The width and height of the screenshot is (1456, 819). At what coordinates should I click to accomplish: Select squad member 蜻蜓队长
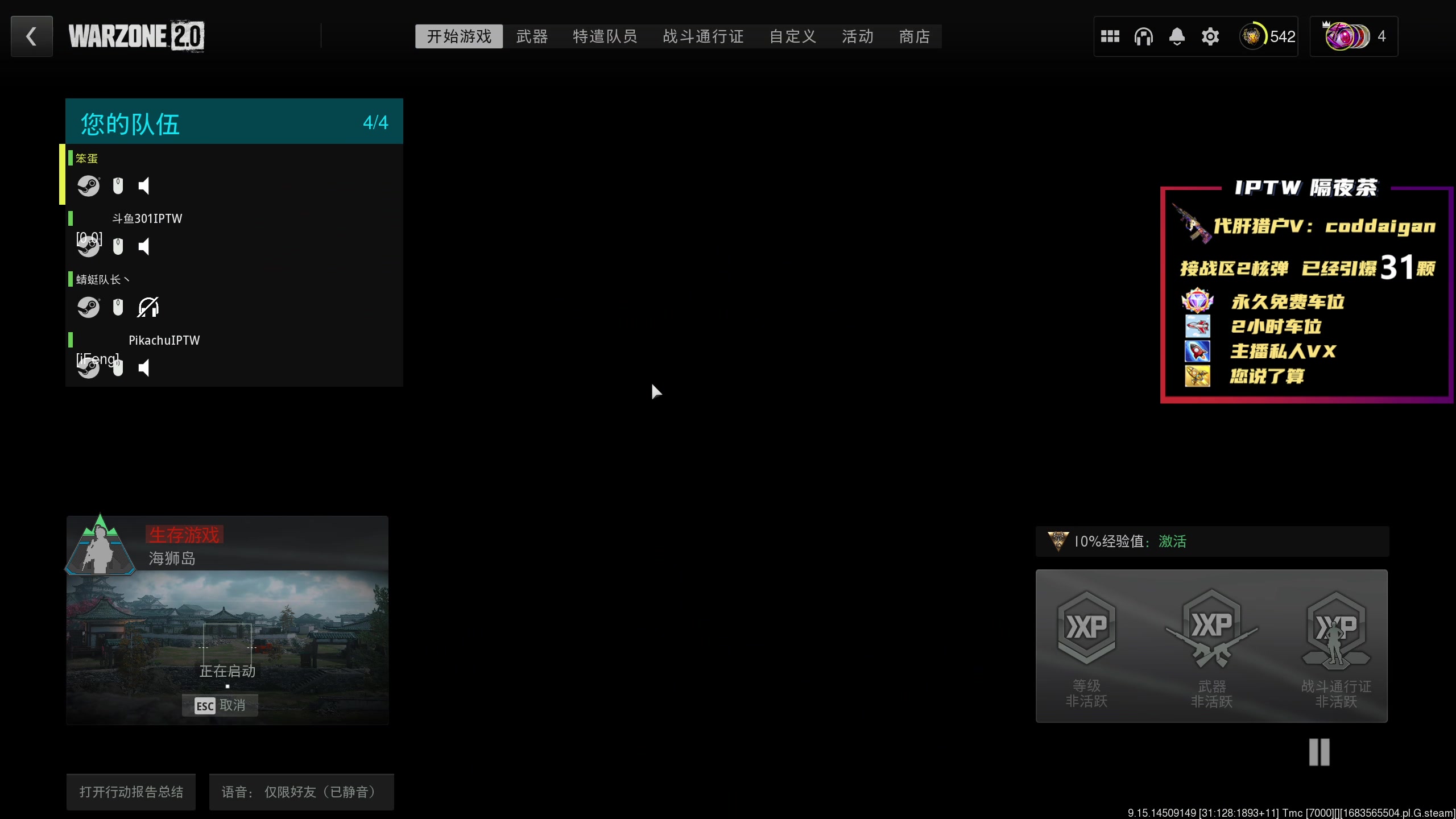pos(234,296)
